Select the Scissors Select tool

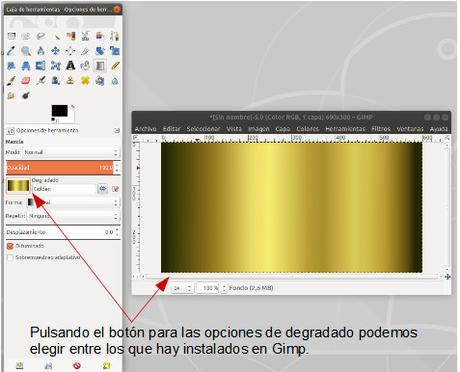85,36
